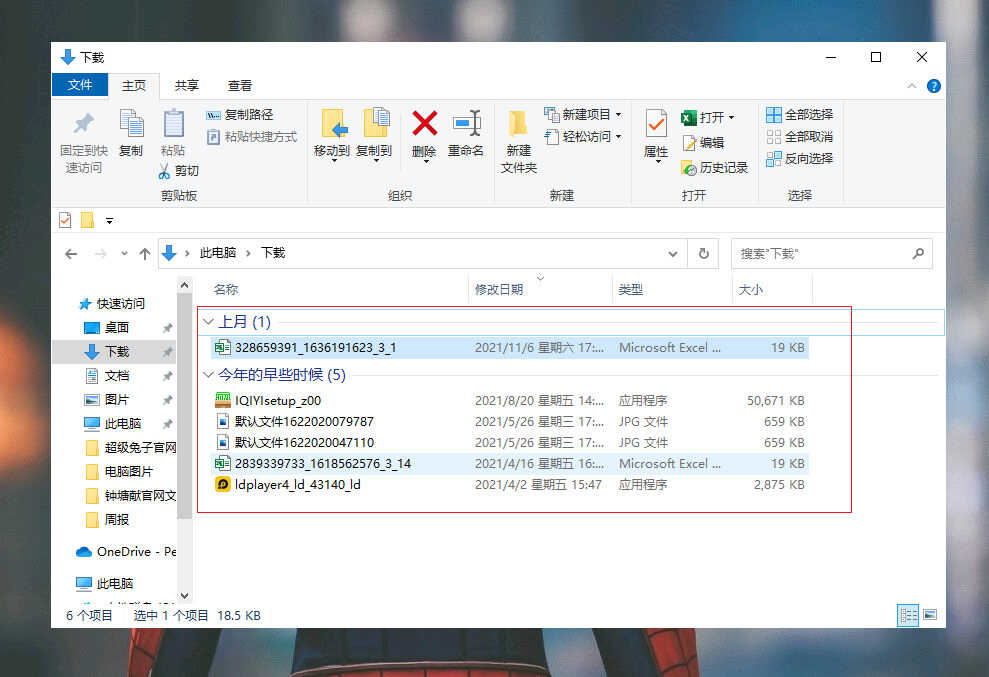Click quick access toolbar properties icon

click(x=65, y=220)
